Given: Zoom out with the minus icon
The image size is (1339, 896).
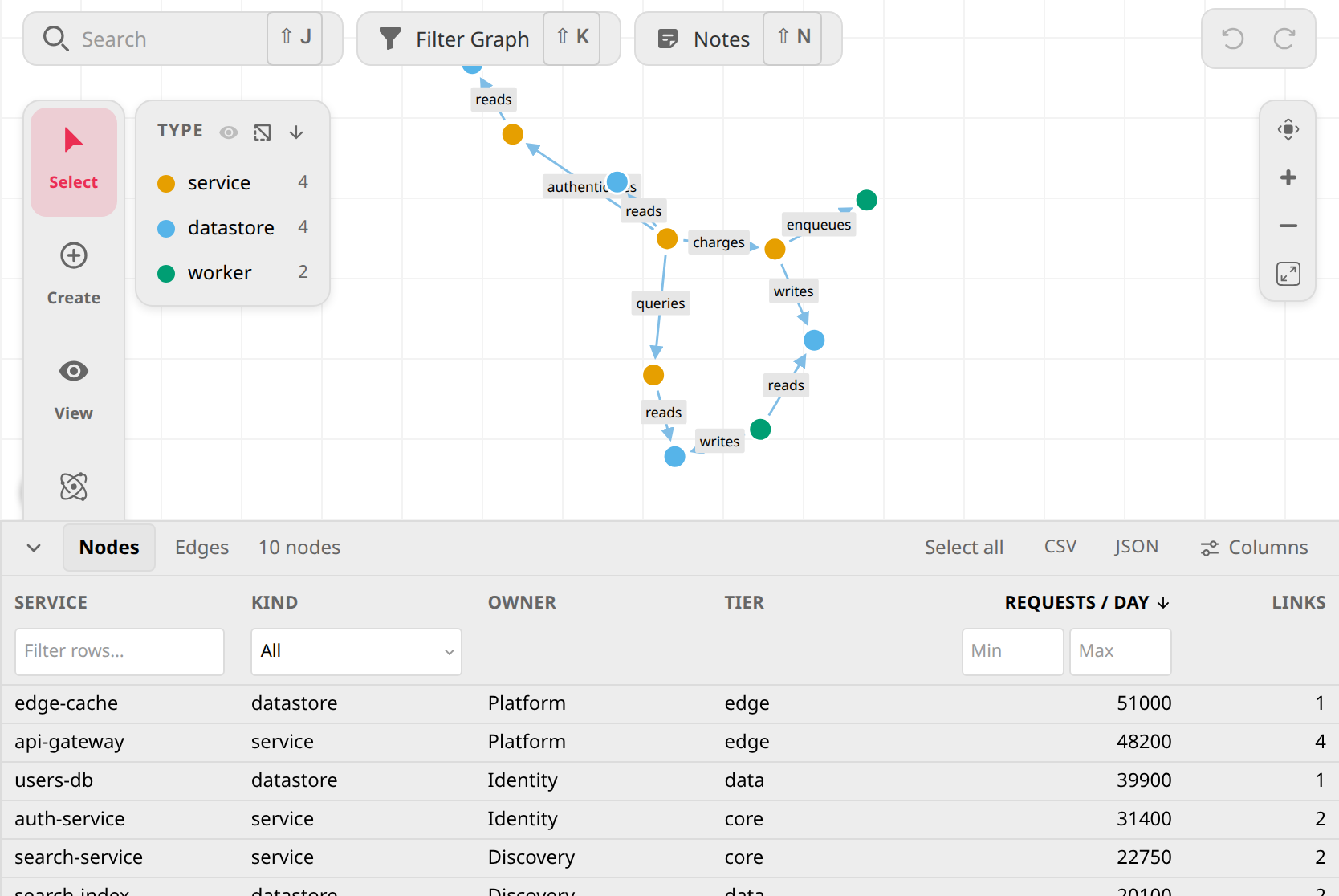Looking at the screenshot, I should point(1288,226).
